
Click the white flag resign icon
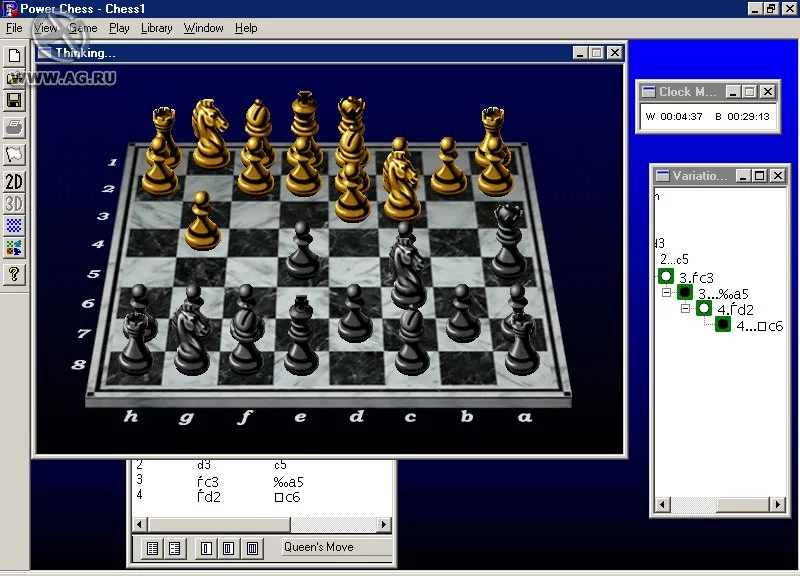coord(14,154)
